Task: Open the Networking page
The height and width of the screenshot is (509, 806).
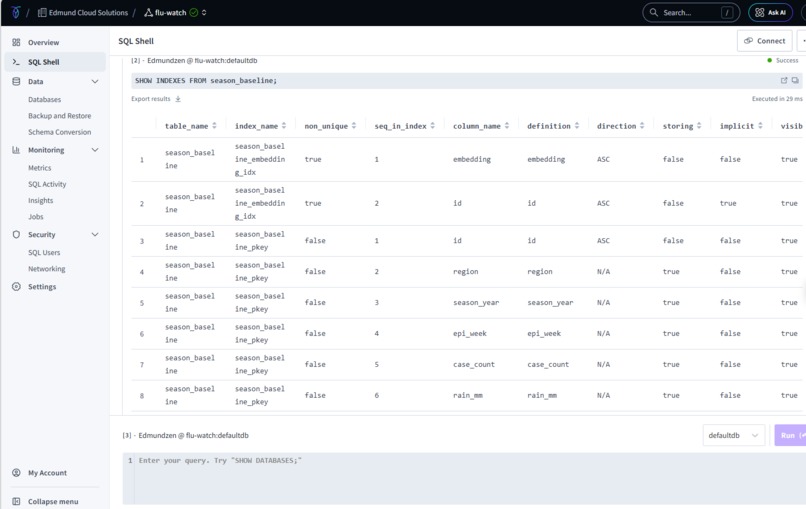Action: [47, 269]
